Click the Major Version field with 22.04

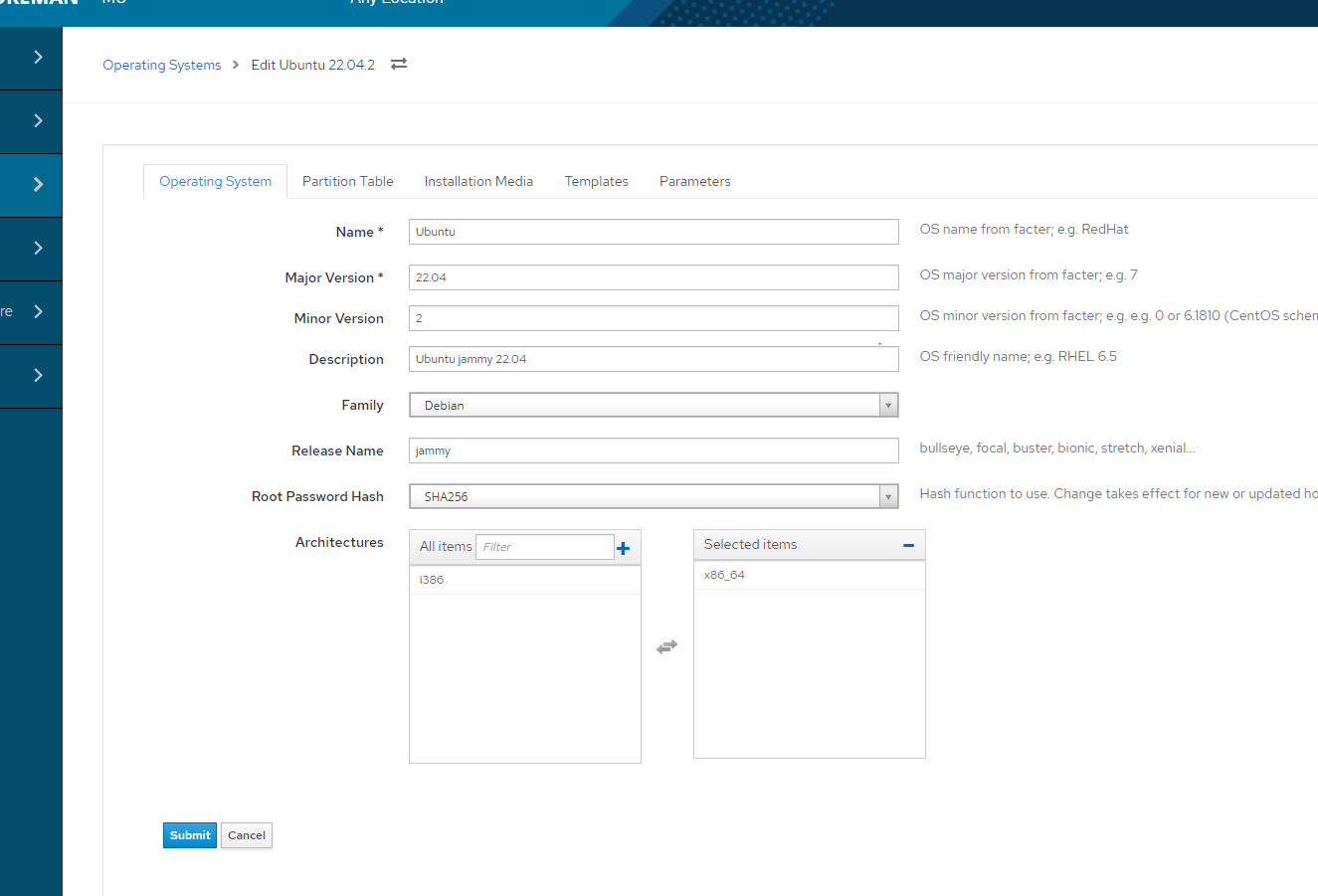(654, 277)
